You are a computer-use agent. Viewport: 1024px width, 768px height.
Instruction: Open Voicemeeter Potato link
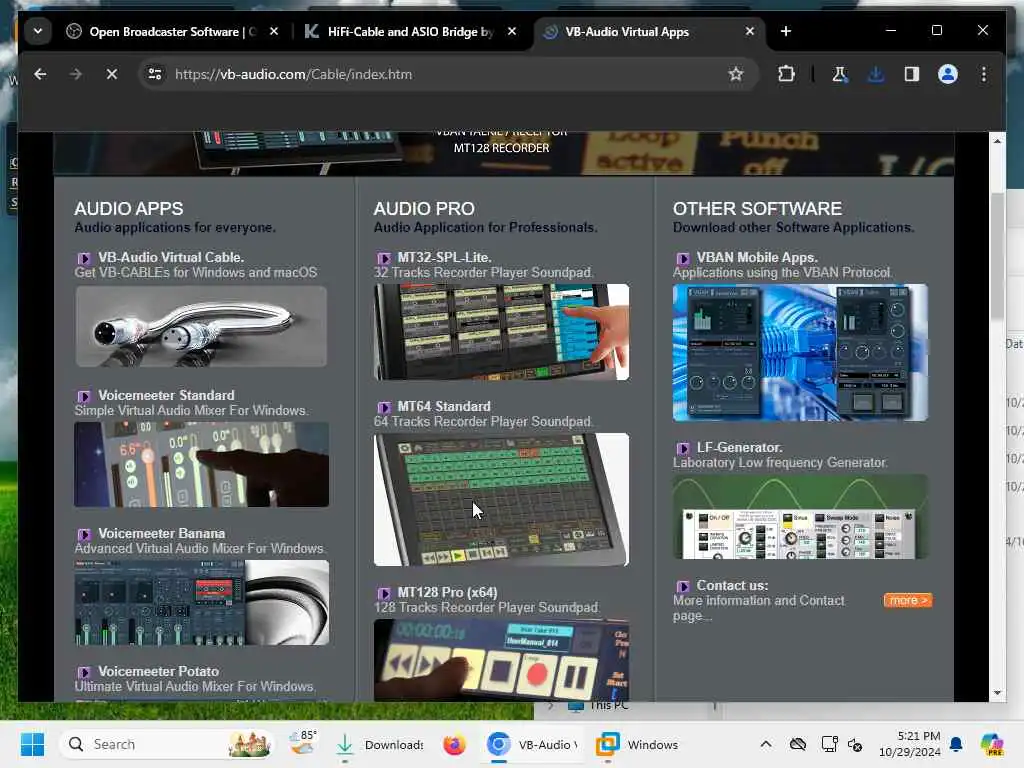pos(158,671)
